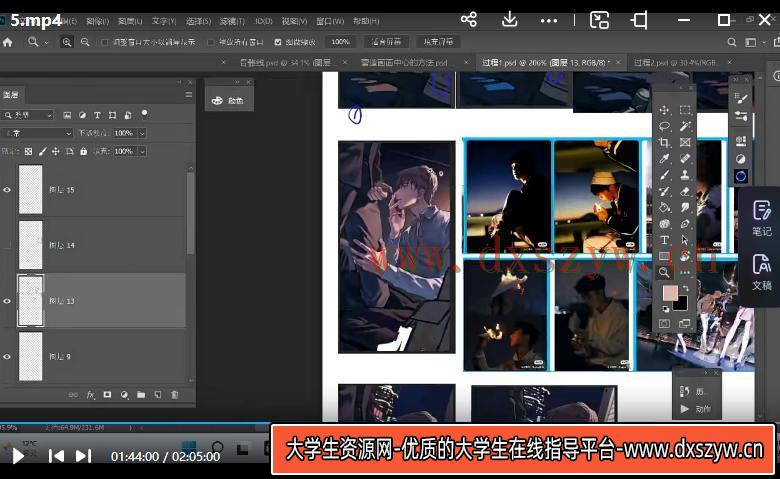Select the Zoom tool in toolbox
The image size is (780, 479).
(x=664, y=273)
